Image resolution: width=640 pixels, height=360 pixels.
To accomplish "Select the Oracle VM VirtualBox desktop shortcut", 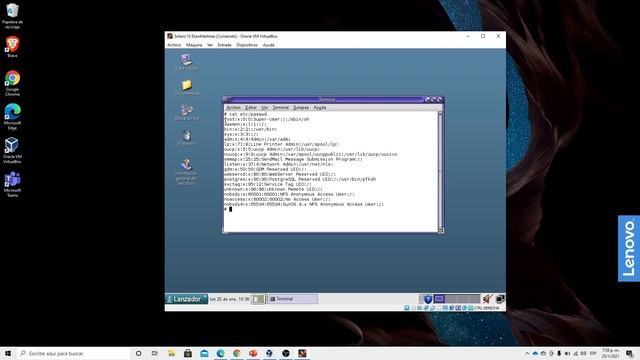I will [x=12, y=150].
